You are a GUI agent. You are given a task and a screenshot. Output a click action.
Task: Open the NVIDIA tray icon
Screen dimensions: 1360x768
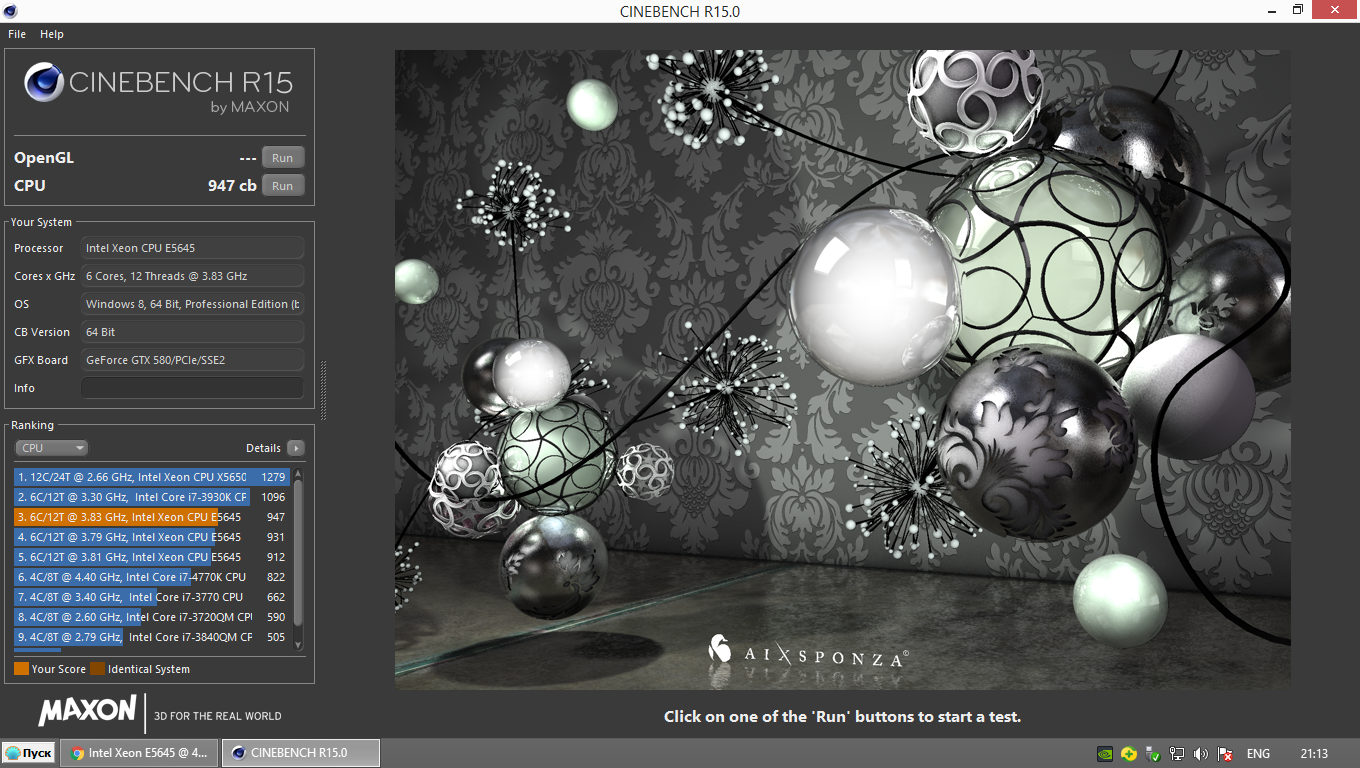coord(1105,753)
